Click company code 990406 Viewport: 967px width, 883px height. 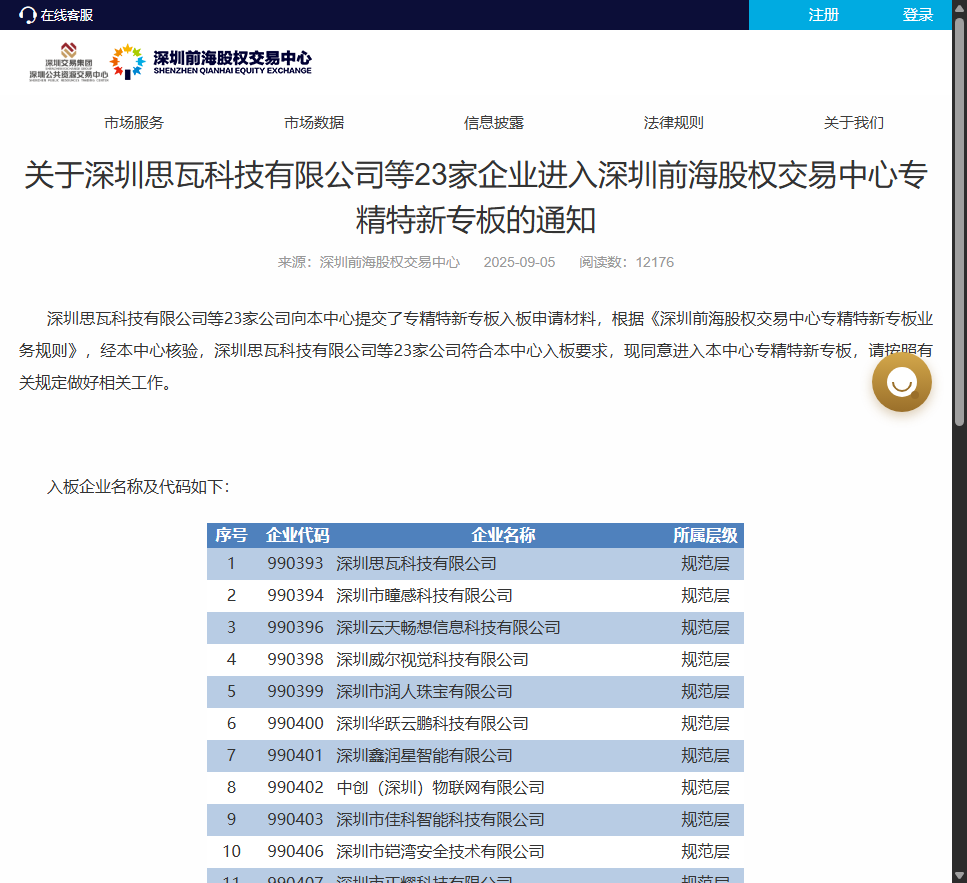(295, 852)
